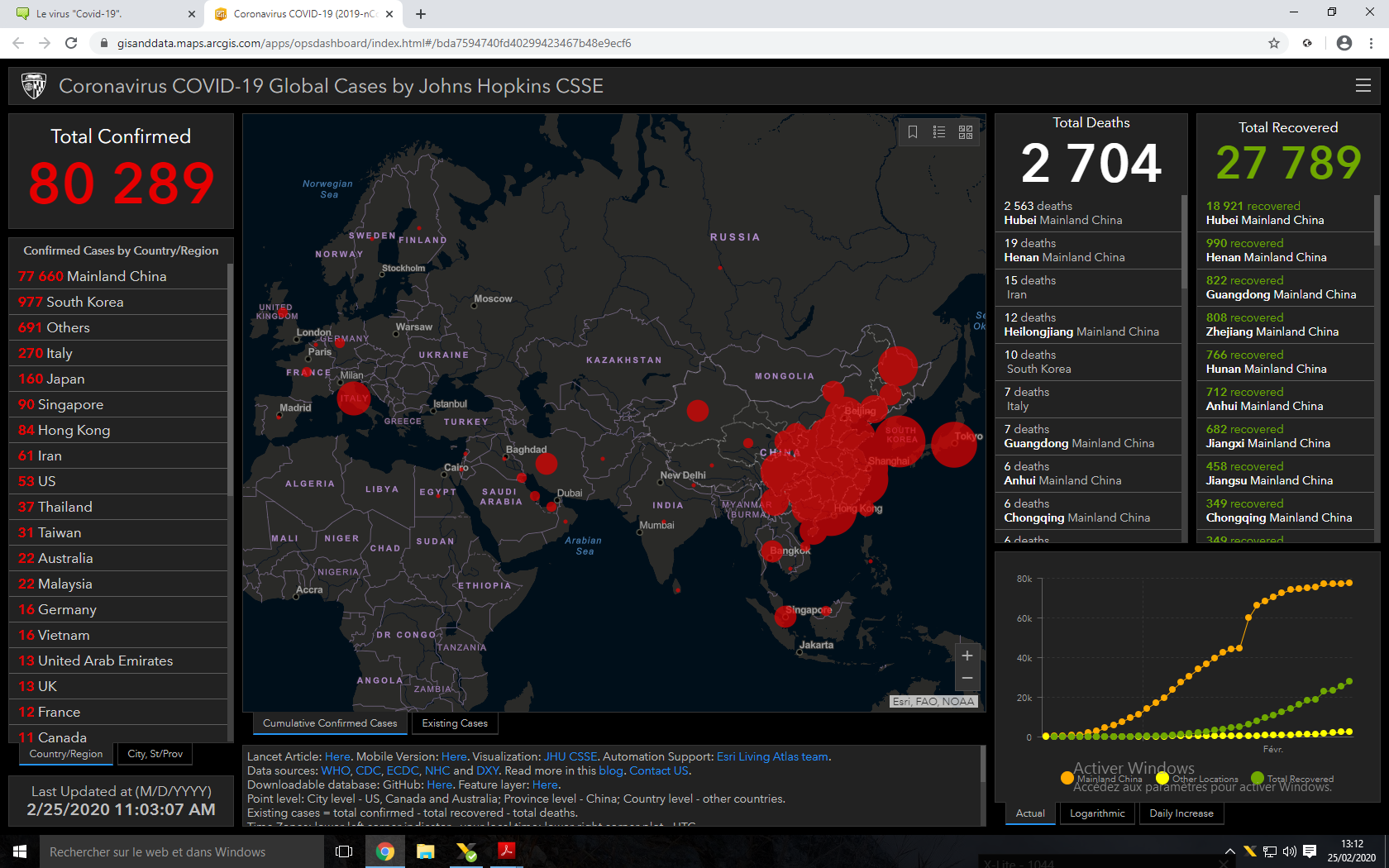The height and width of the screenshot is (868, 1389).
Task: Select Italy in country list
Action: point(117,353)
